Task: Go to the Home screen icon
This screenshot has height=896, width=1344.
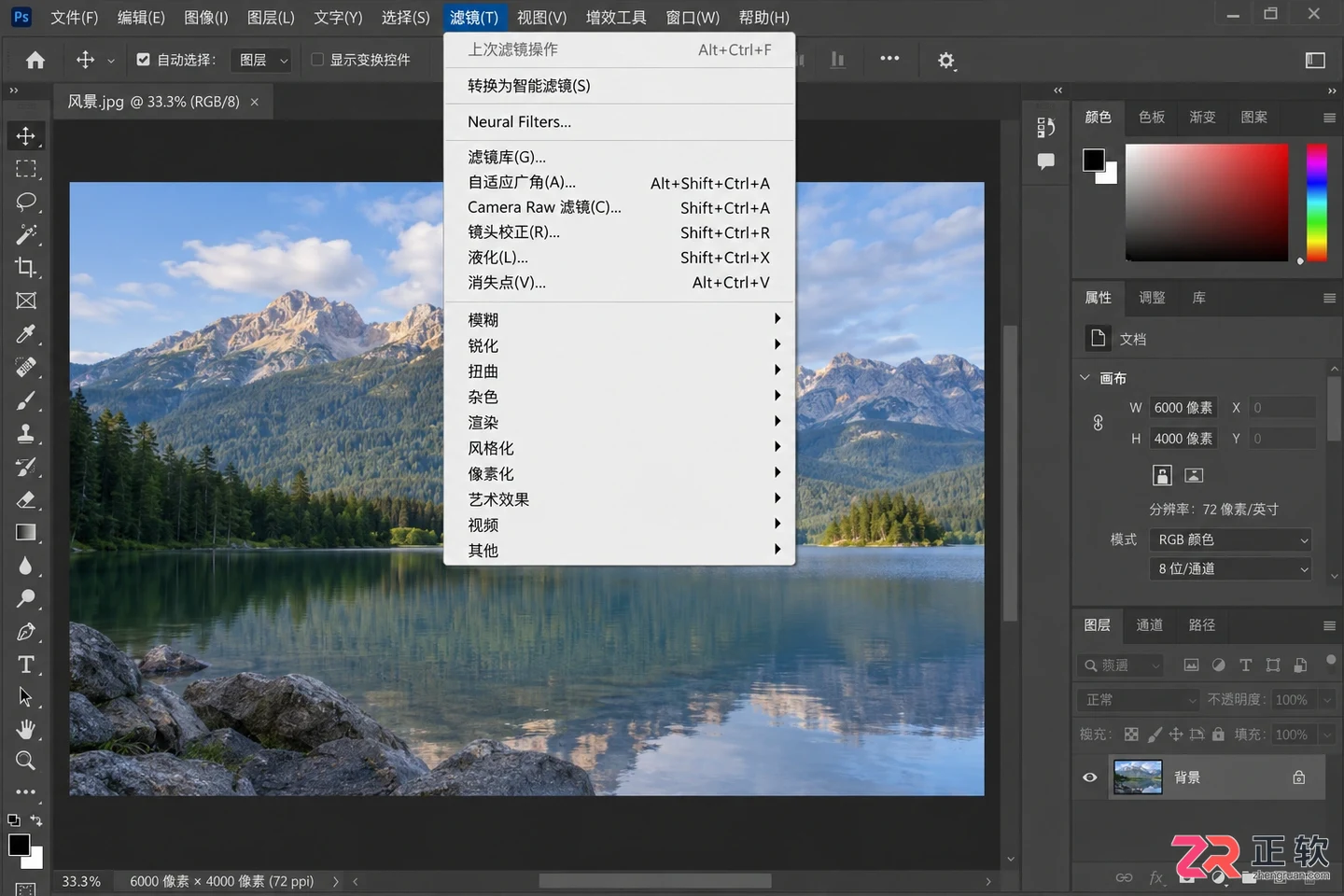Action: [x=35, y=60]
